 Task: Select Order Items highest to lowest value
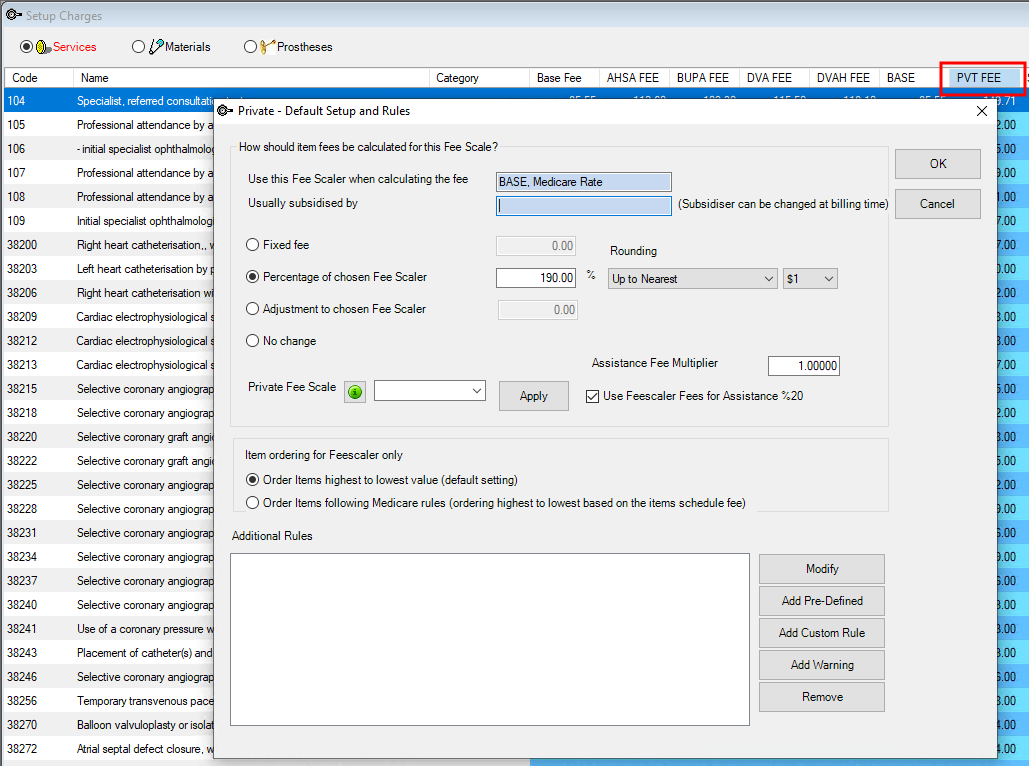(252, 480)
